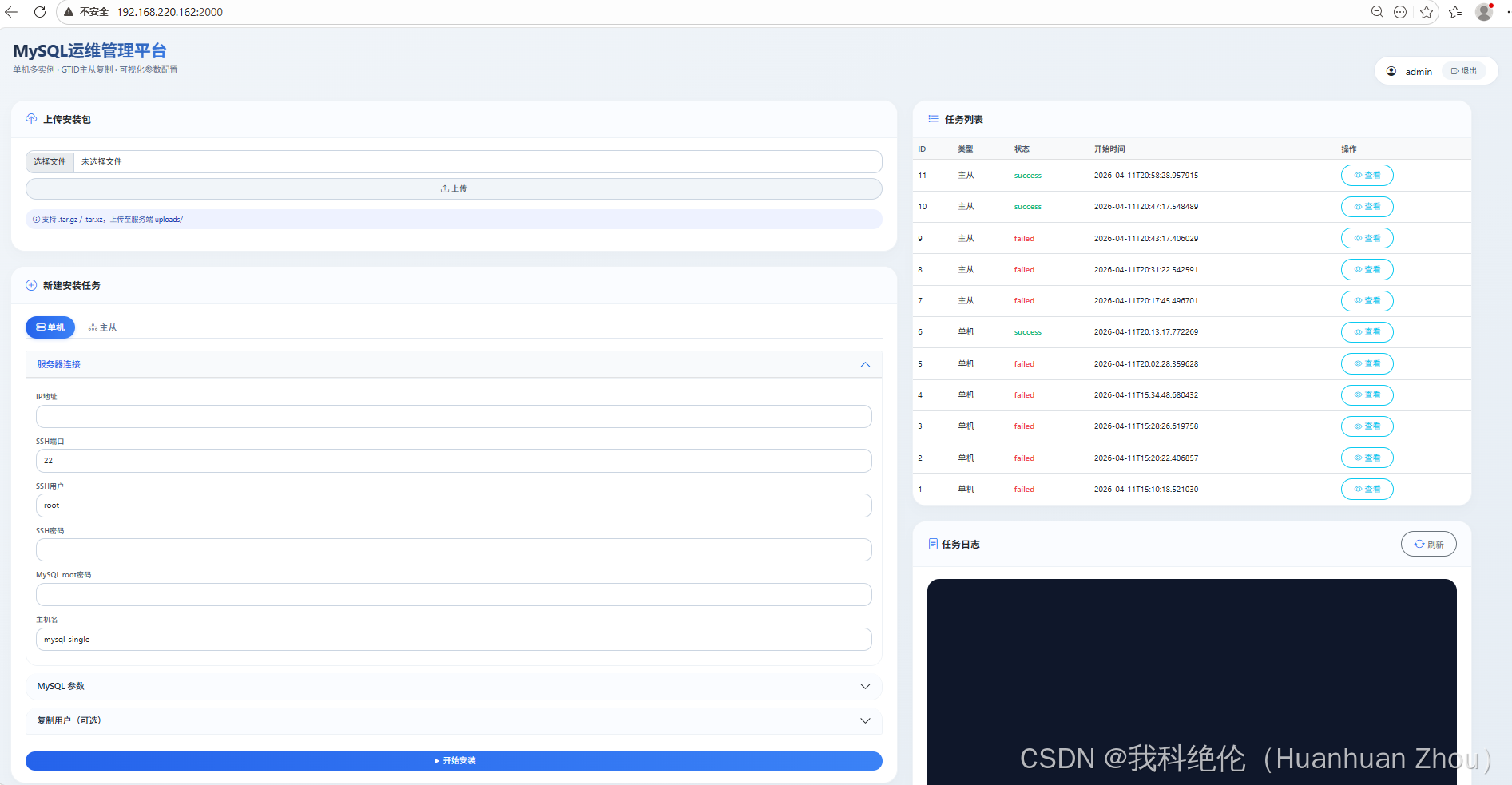Click the admin username label
The image size is (1512, 785).
coord(1419,72)
